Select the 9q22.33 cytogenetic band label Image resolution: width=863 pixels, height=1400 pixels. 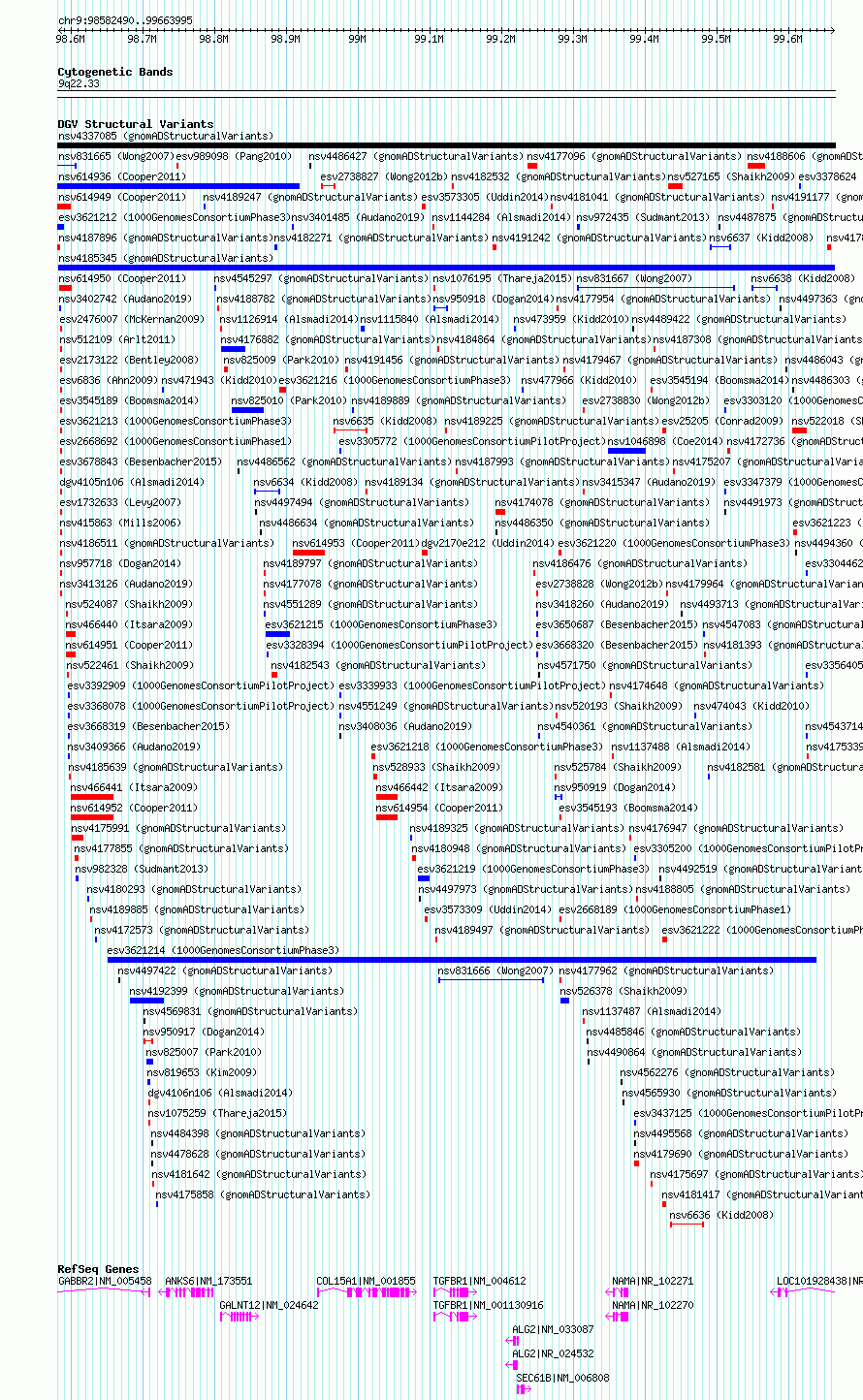click(x=79, y=84)
